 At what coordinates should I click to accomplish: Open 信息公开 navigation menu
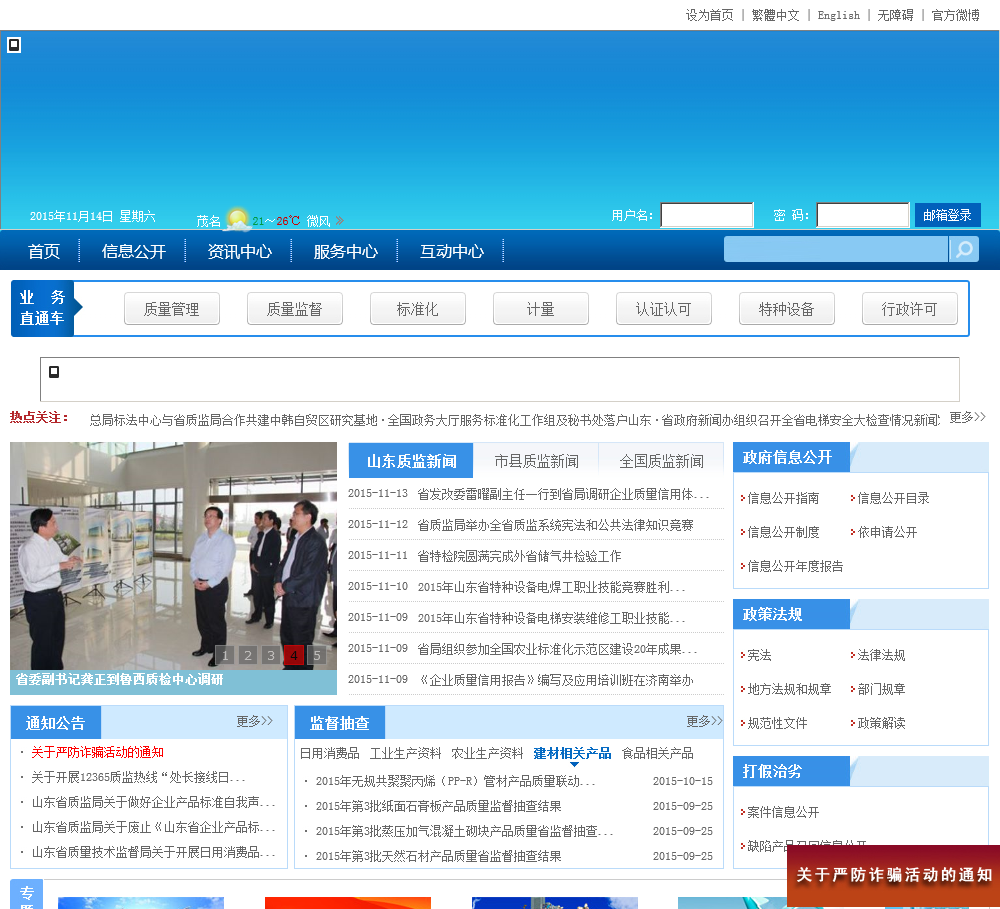pyautogui.click(x=133, y=251)
